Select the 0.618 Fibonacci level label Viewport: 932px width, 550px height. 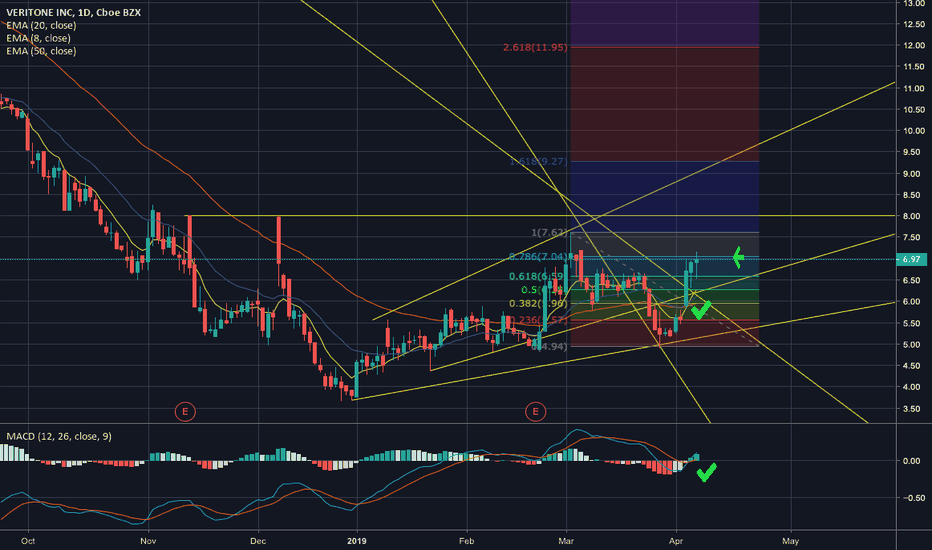[537, 276]
